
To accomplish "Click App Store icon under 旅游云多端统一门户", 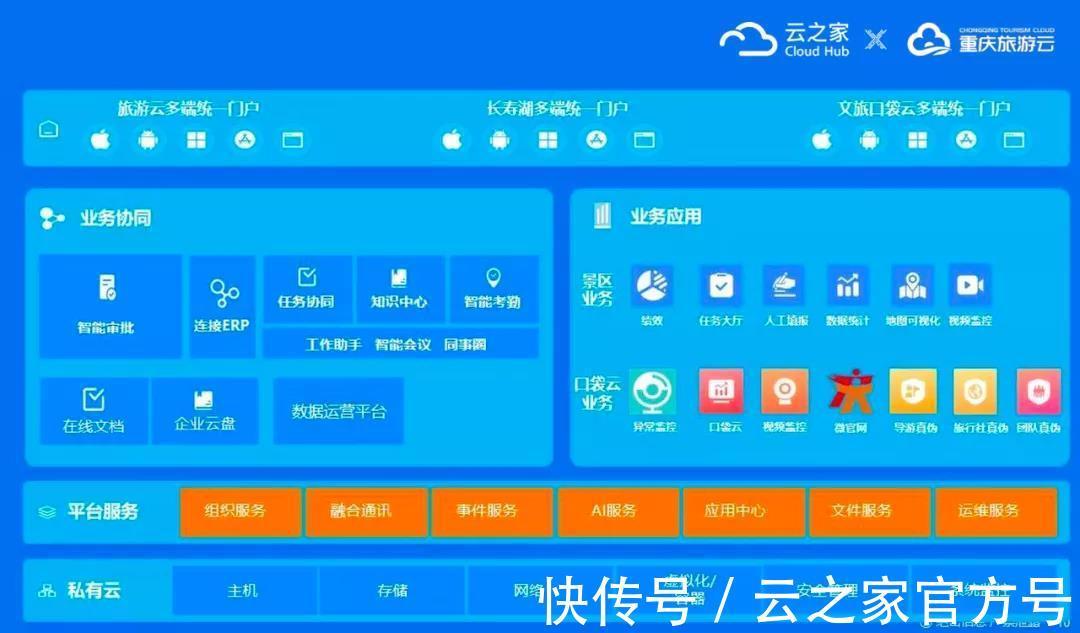I will point(245,141).
